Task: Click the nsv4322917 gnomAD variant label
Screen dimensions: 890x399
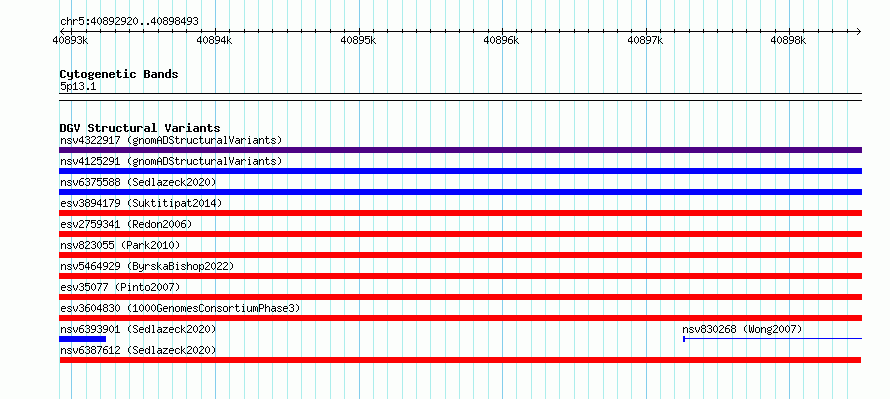Action: pos(171,140)
